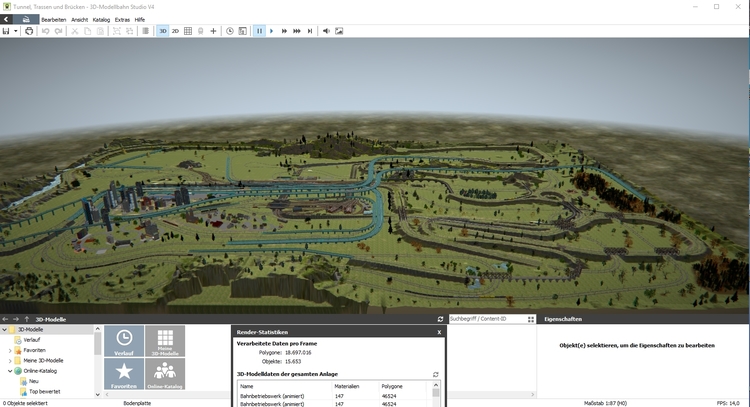Click the Undo icon
Image resolution: width=750 pixels, height=407 pixels.
[45, 31]
